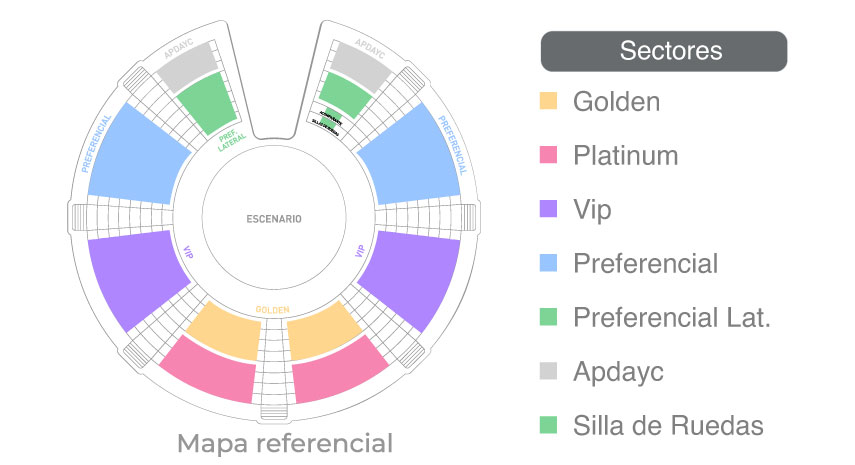Click the Vip purple legend swatch
This screenshot has width=855, height=465.
(548, 209)
